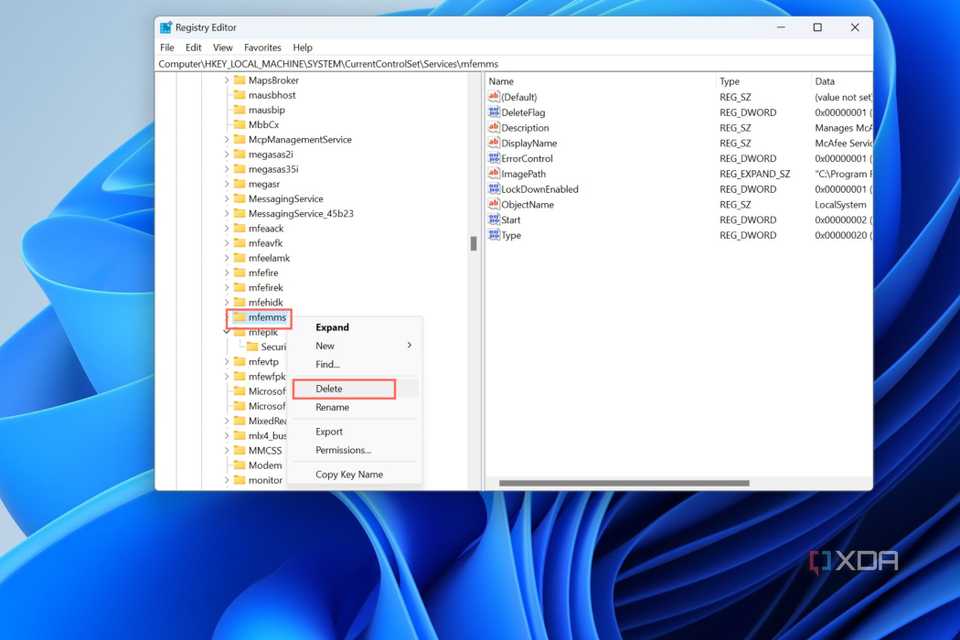The image size is (960, 640).
Task: Expand the mfefirek key
Action: point(227,287)
